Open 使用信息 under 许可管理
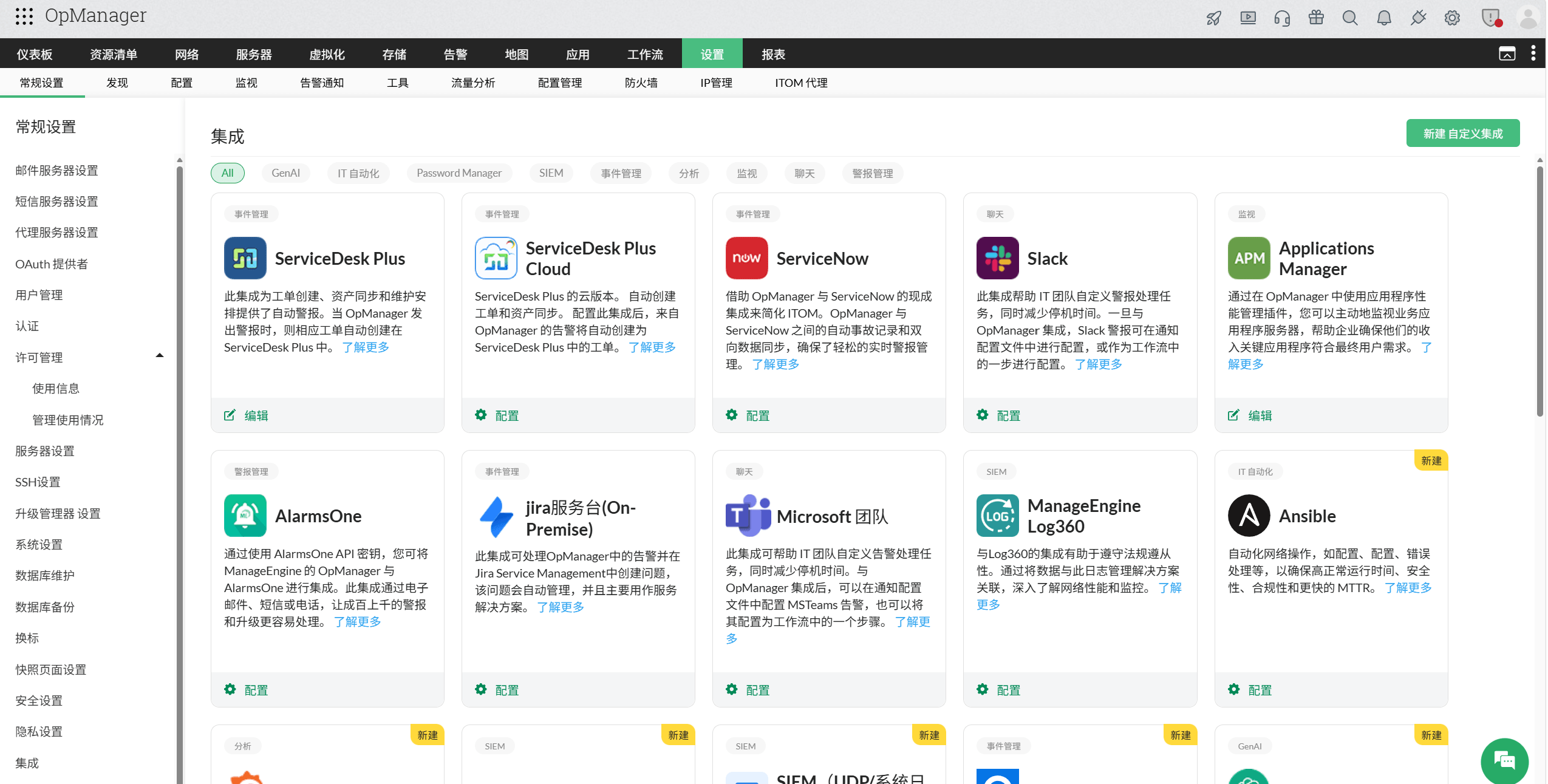This screenshot has height=784, width=1548. pyautogui.click(x=56, y=389)
